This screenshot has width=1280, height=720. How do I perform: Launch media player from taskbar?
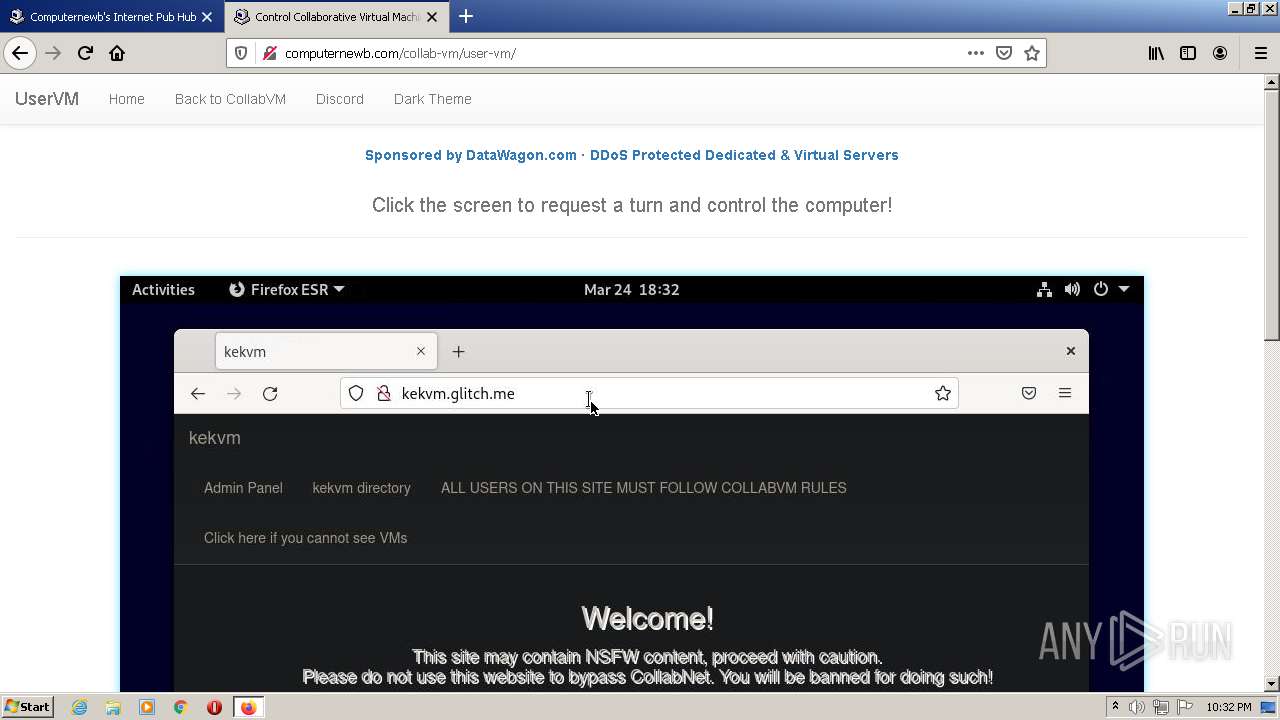tap(147, 707)
